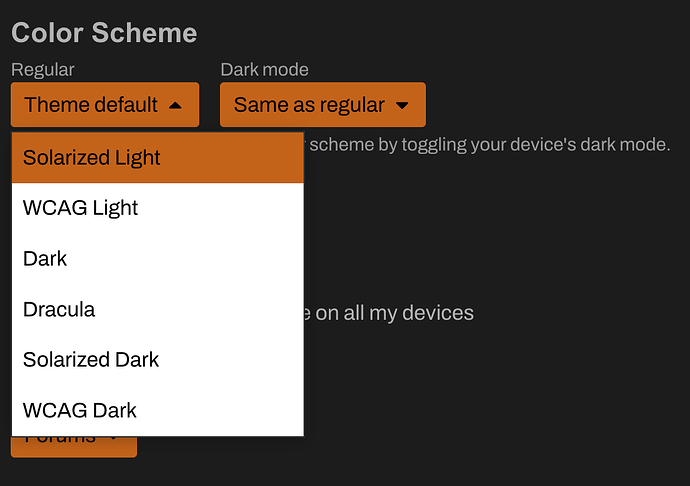Click the Regular field label
Image resolution: width=690 pixels, height=486 pixels.
tap(43, 69)
